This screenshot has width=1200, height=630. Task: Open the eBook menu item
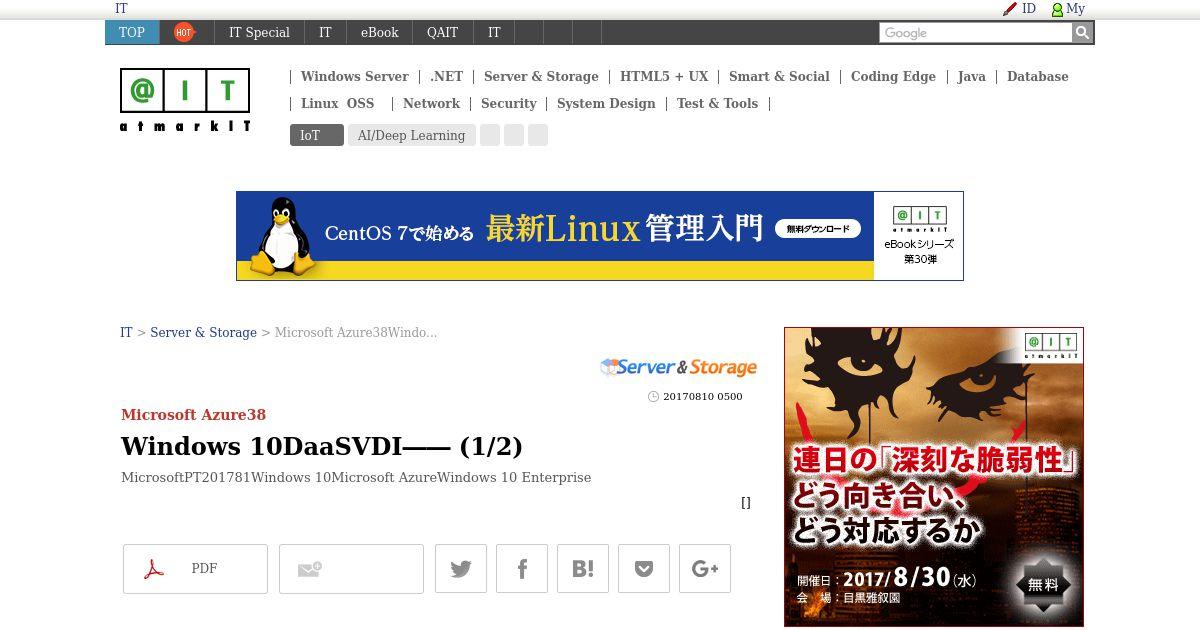tap(379, 32)
